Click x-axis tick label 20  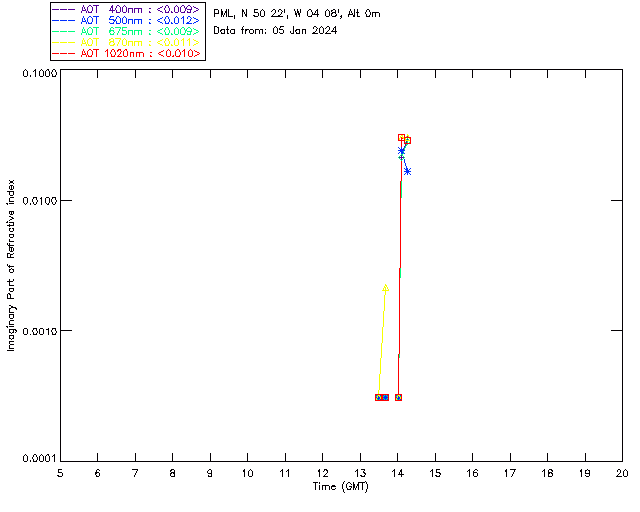pyautogui.click(x=622, y=473)
